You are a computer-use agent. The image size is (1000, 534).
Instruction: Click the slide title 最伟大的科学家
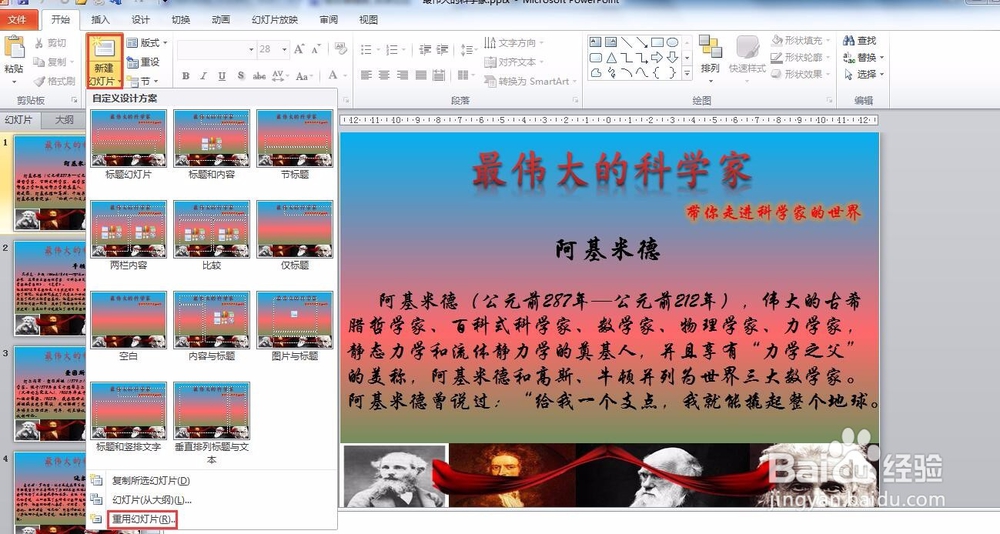click(x=611, y=171)
